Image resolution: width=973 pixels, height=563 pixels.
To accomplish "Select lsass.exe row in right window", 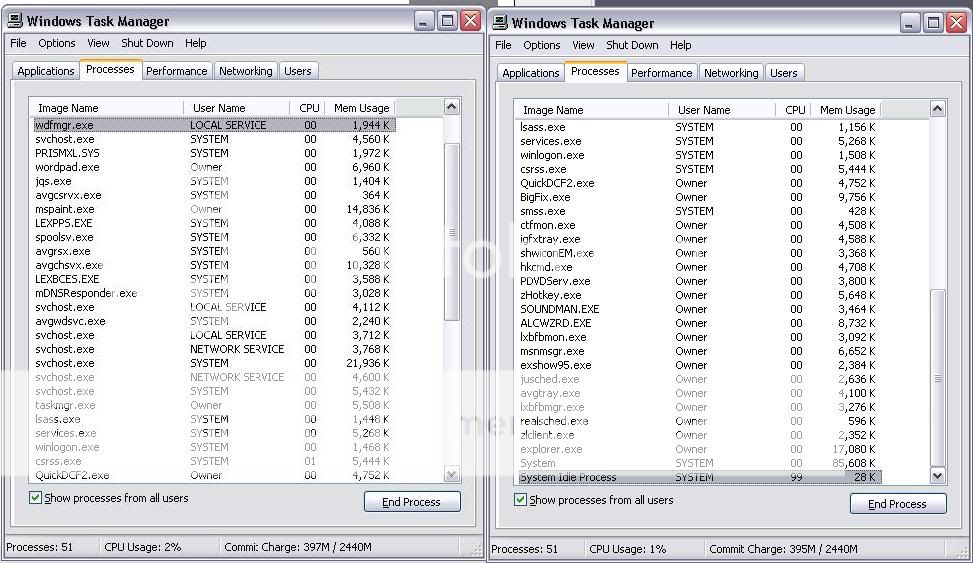I will pos(699,127).
